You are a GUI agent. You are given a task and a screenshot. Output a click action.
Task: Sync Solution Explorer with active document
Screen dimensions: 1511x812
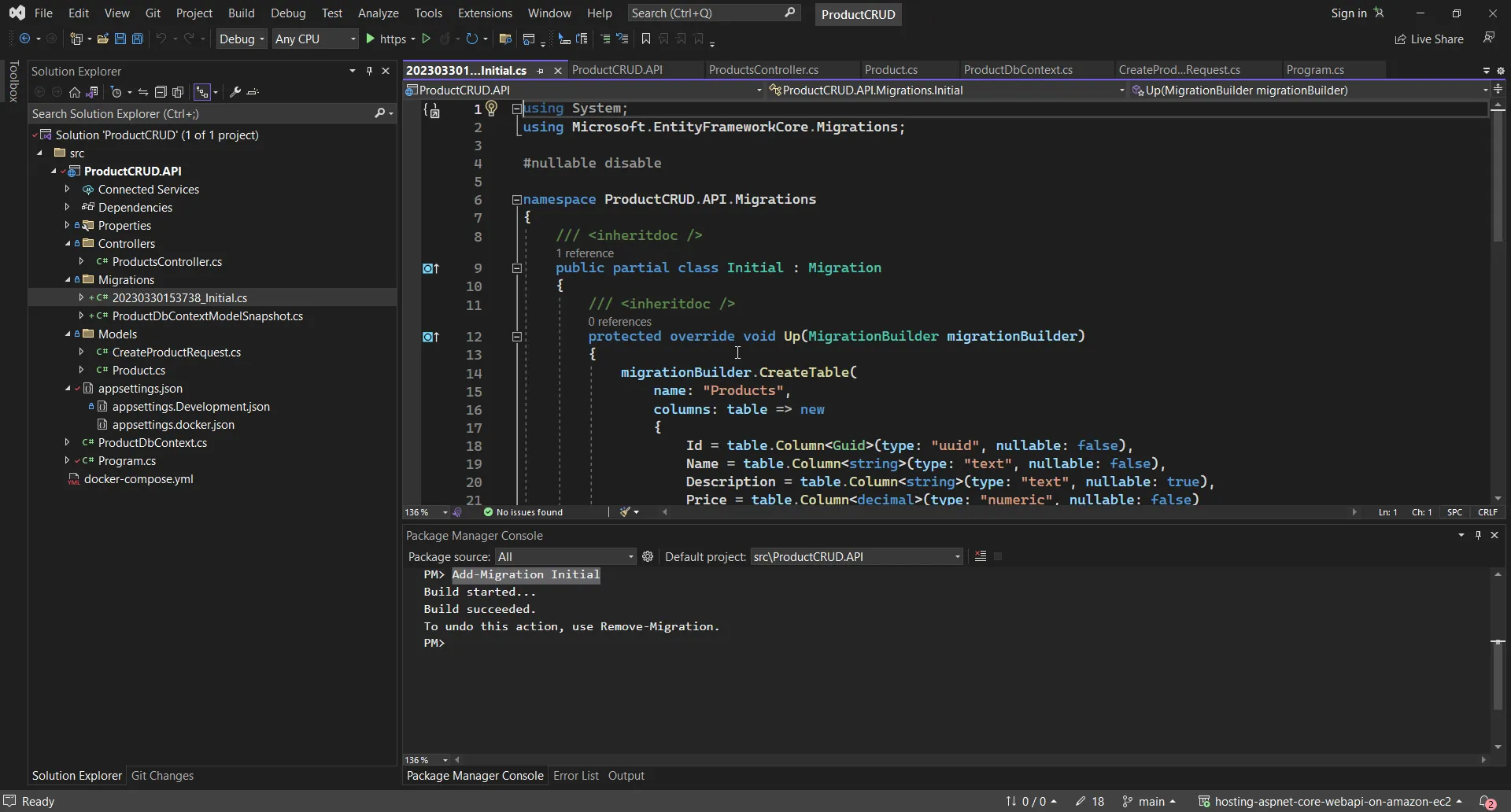(92, 92)
